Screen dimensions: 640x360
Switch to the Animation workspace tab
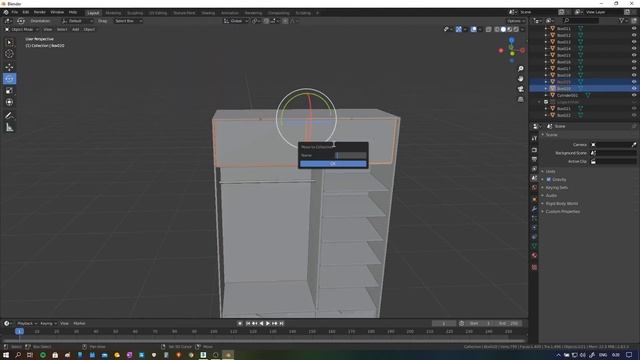tap(230, 13)
